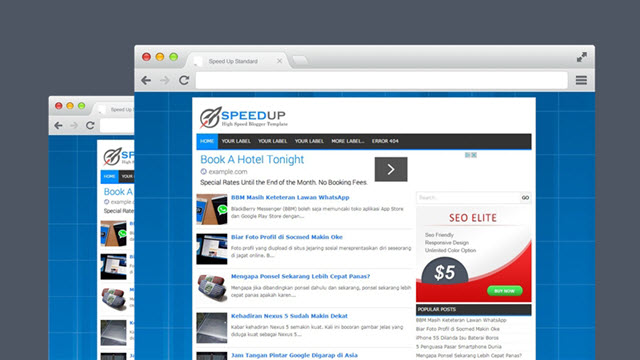Click the yellow minimize button of front window

160,57
